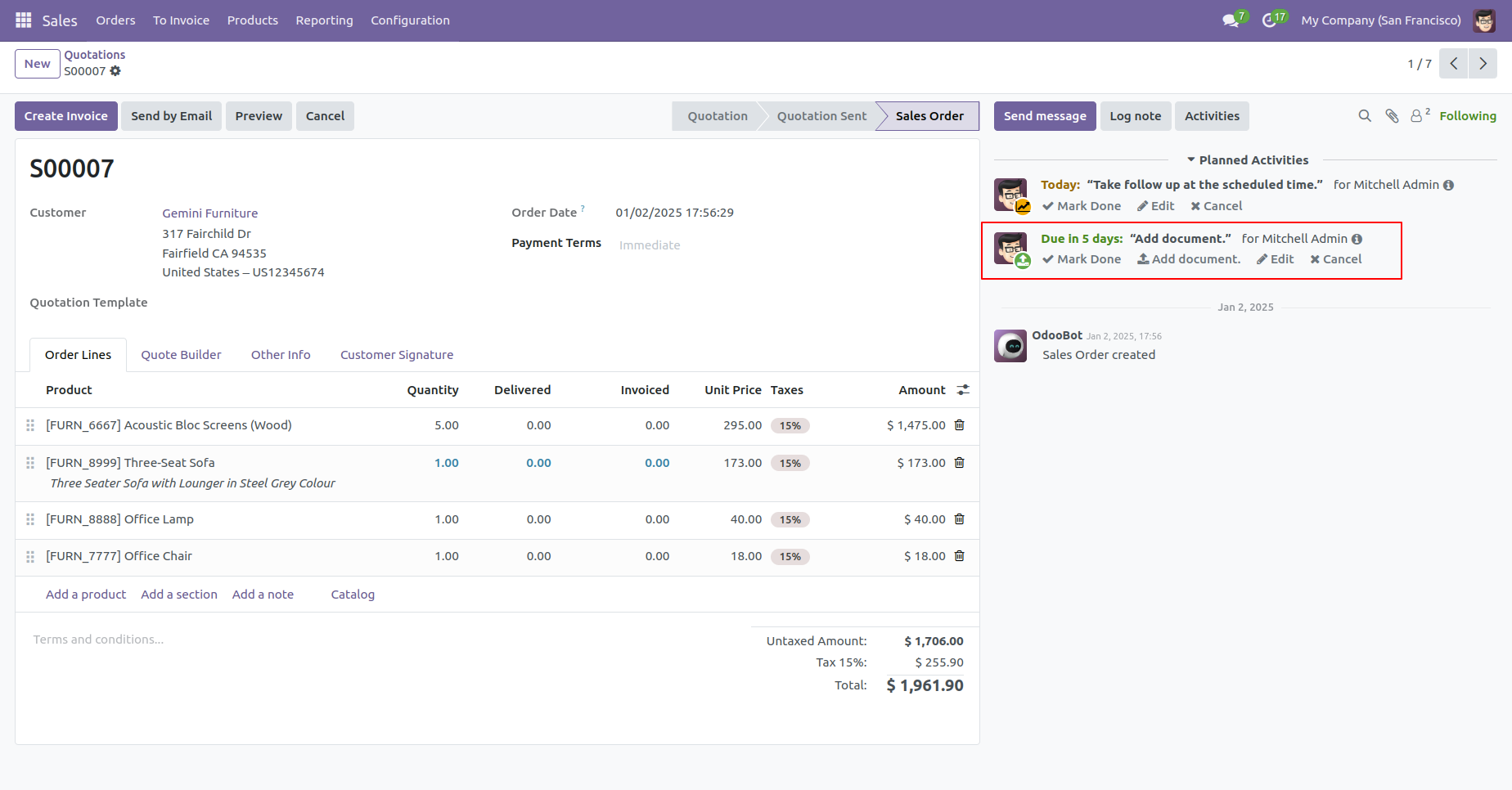Cancel the Today follow up activity
Viewport: 1512px width, 790px height.
tap(1217, 206)
